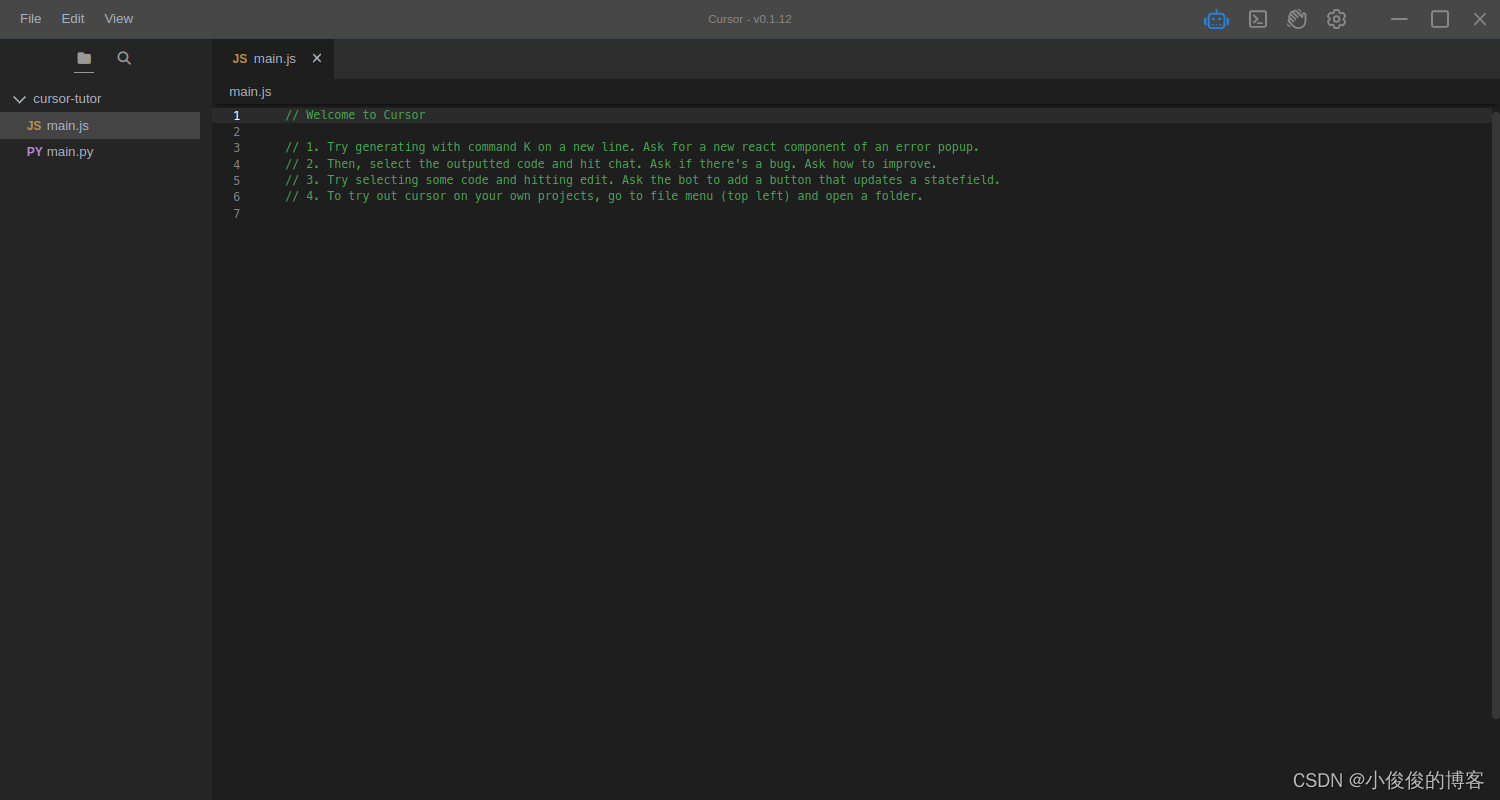The width and height of the screenshot is (1500, 800).
Task: Select the cursor-tutor folder name
Action: [67, 99]
